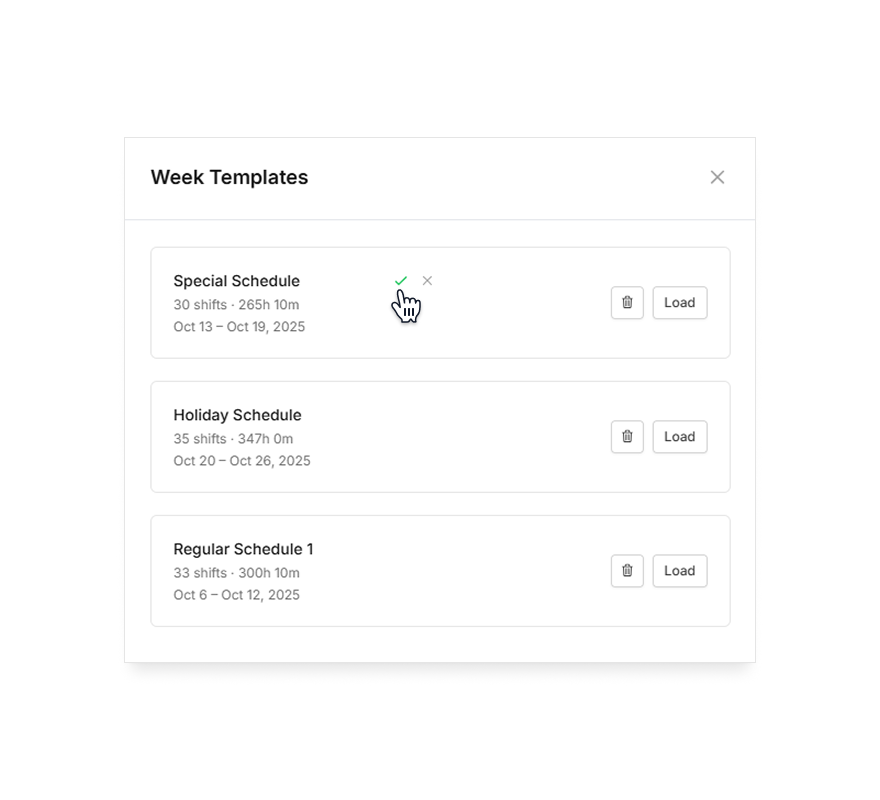Click the Oct 20 – Oct 26 date range
Screen dimensions: 880x800
[x=242, y=461]
